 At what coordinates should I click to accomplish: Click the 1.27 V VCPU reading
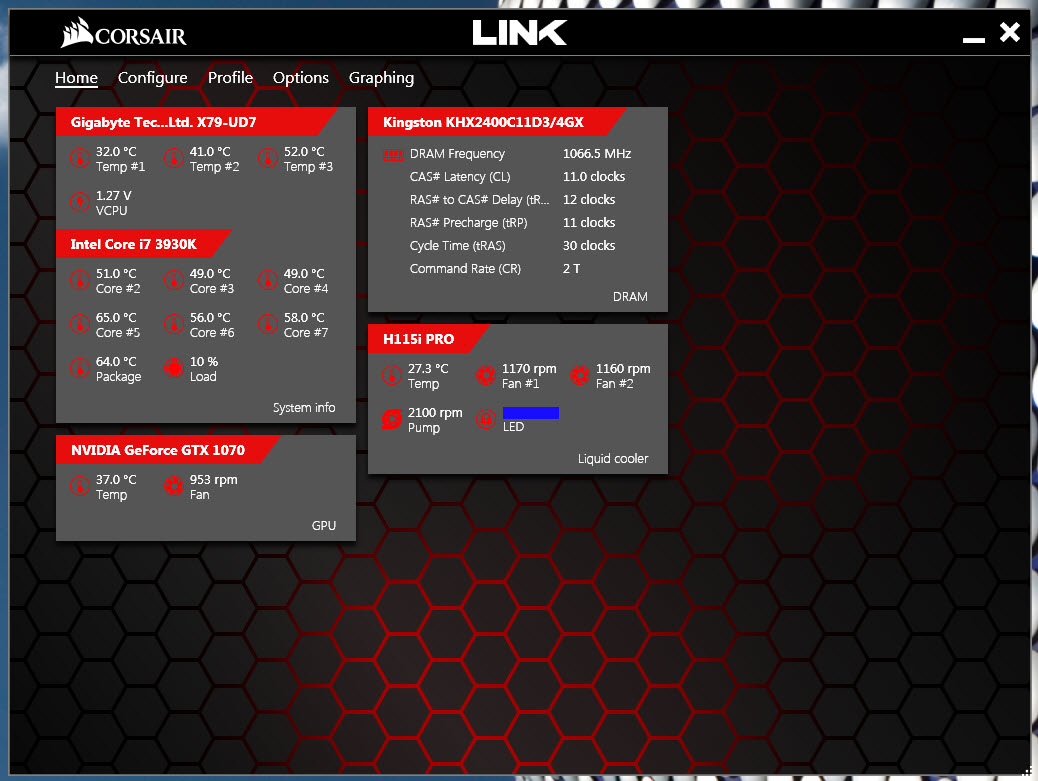pyautogui.click(x=113, y=196)
